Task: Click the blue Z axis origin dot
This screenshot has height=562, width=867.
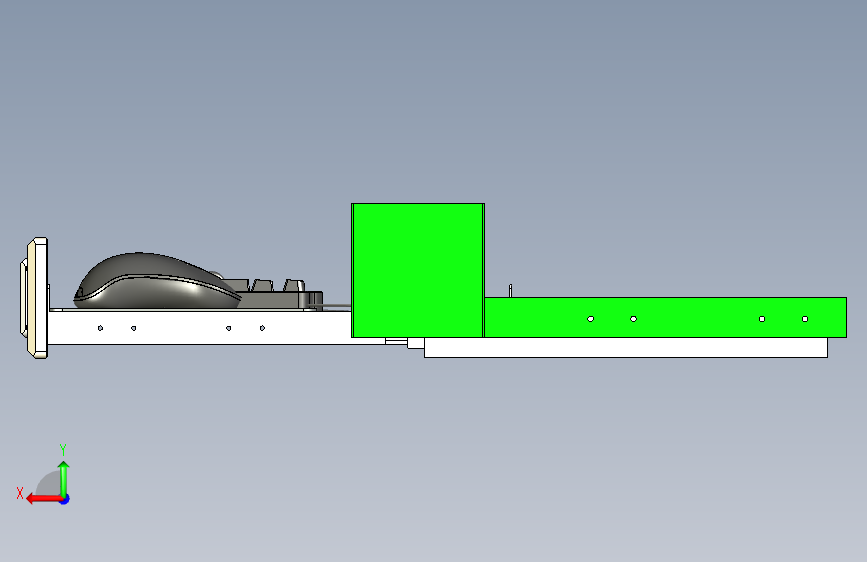Action: coord(65,499)
